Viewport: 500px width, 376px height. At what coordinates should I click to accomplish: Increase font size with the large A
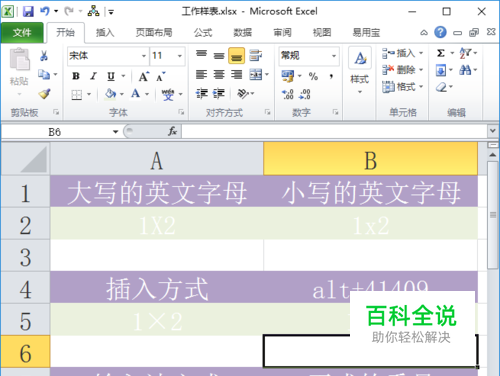click(x=144, y=77)
